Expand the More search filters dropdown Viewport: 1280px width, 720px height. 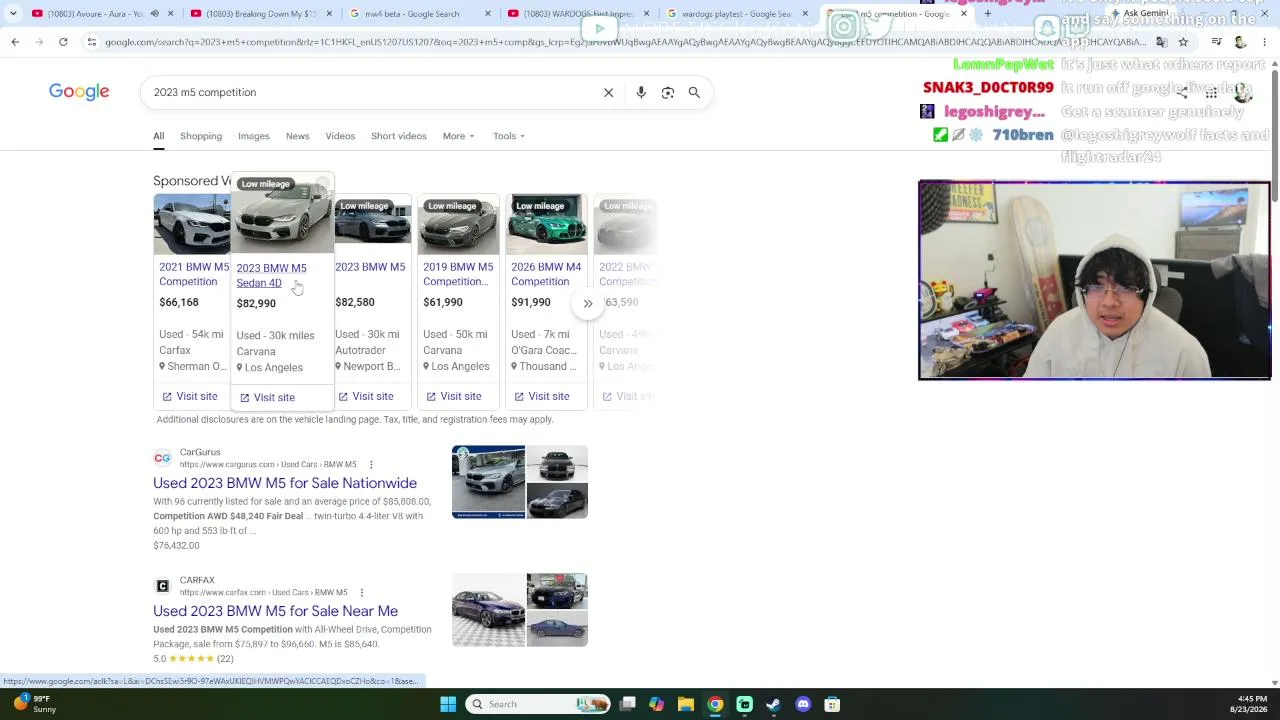click(x=458, y=136)
